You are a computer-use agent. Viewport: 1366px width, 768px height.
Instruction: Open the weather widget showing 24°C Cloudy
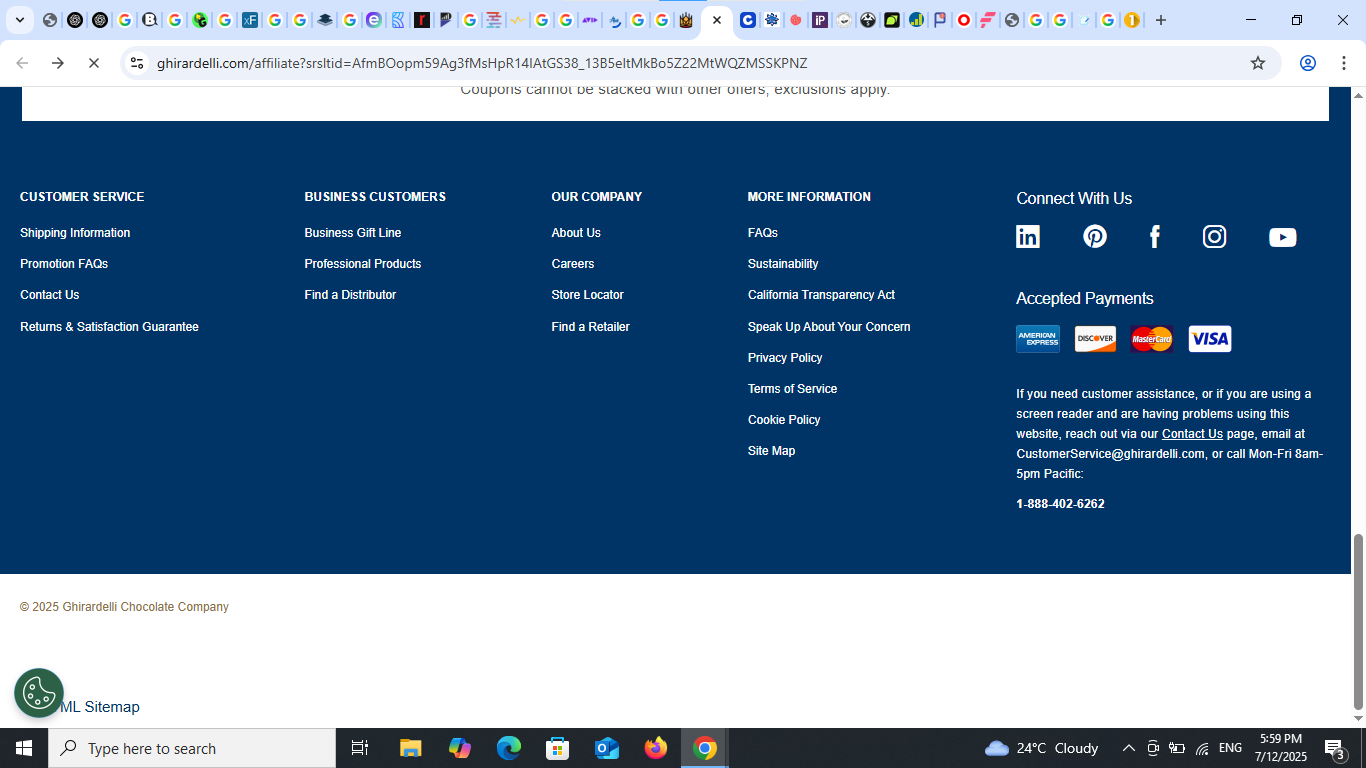(x=1041, y=748)
